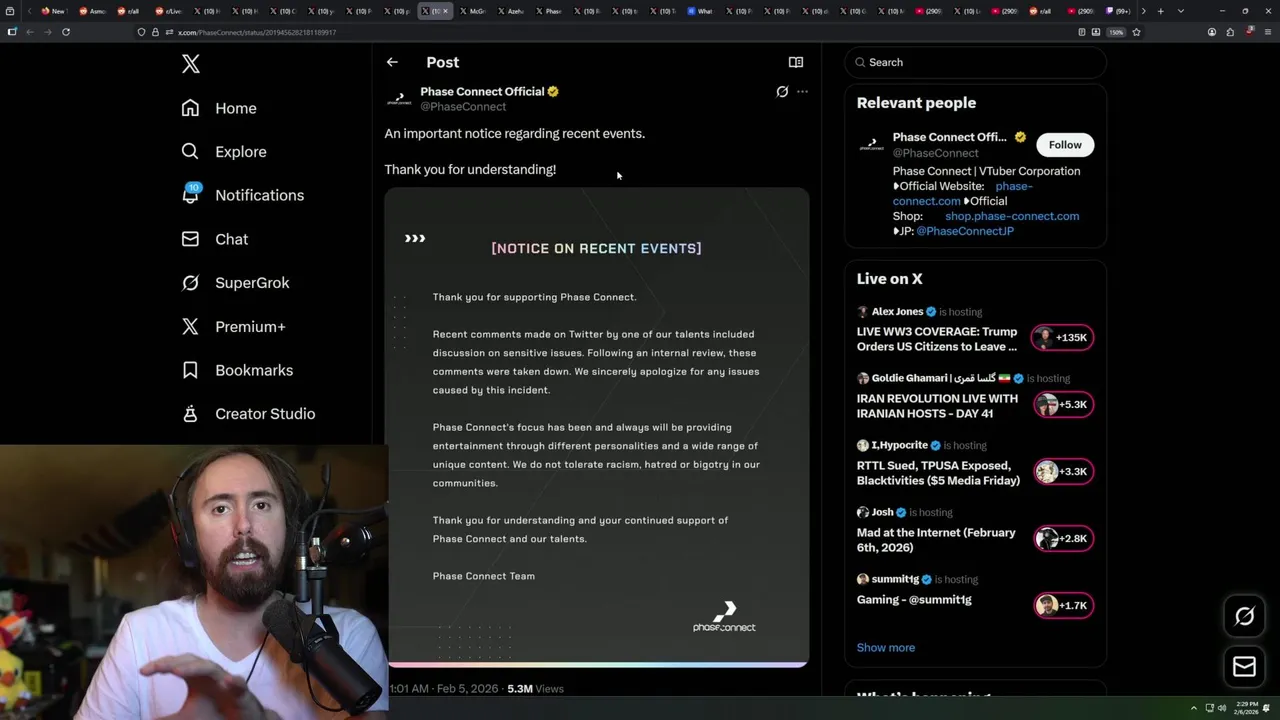Screen dimensions: 1280x720
Task: Open the floating messages envelope button
Action: coord(1244,666)
